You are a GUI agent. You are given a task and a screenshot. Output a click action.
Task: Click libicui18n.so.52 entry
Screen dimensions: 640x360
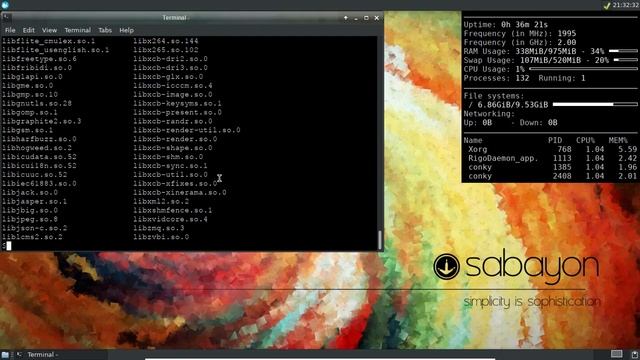point(39,166)
